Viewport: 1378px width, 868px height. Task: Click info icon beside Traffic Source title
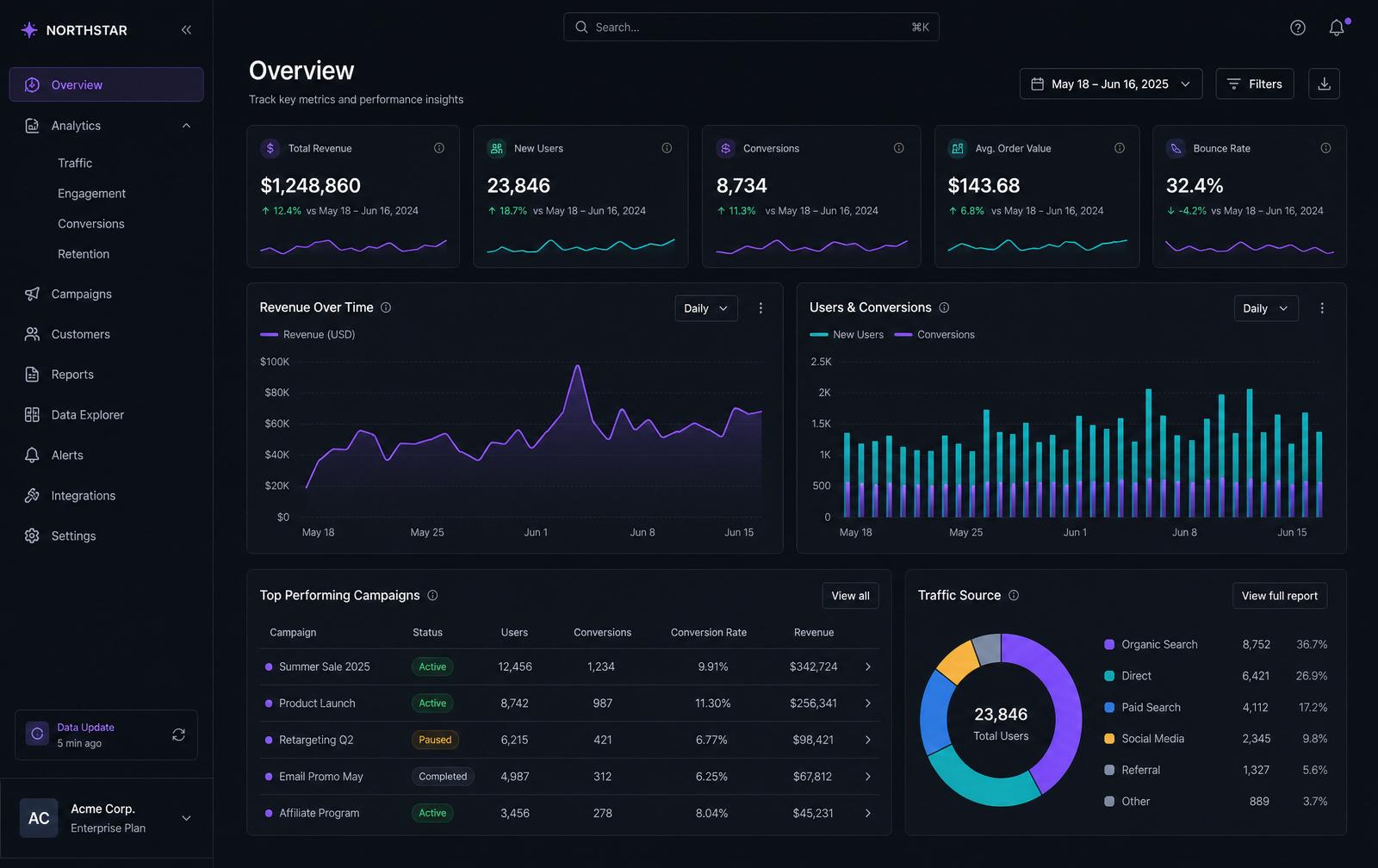click(1014, 595)
